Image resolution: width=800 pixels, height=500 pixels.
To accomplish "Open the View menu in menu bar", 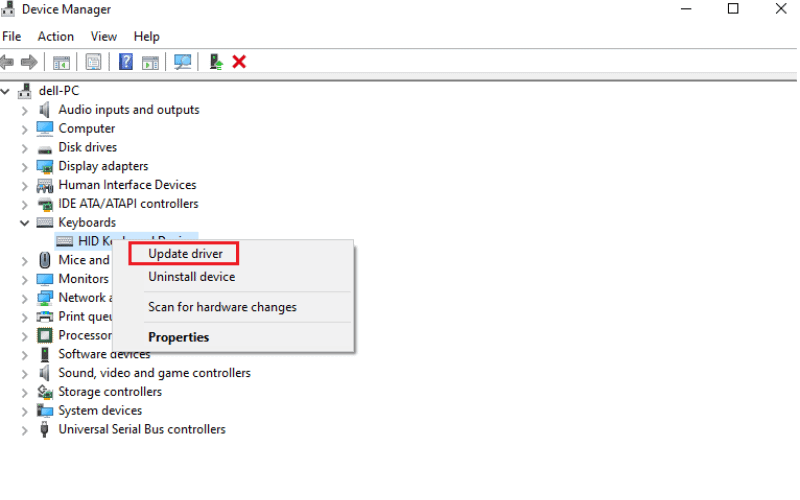I will (104, 37).
